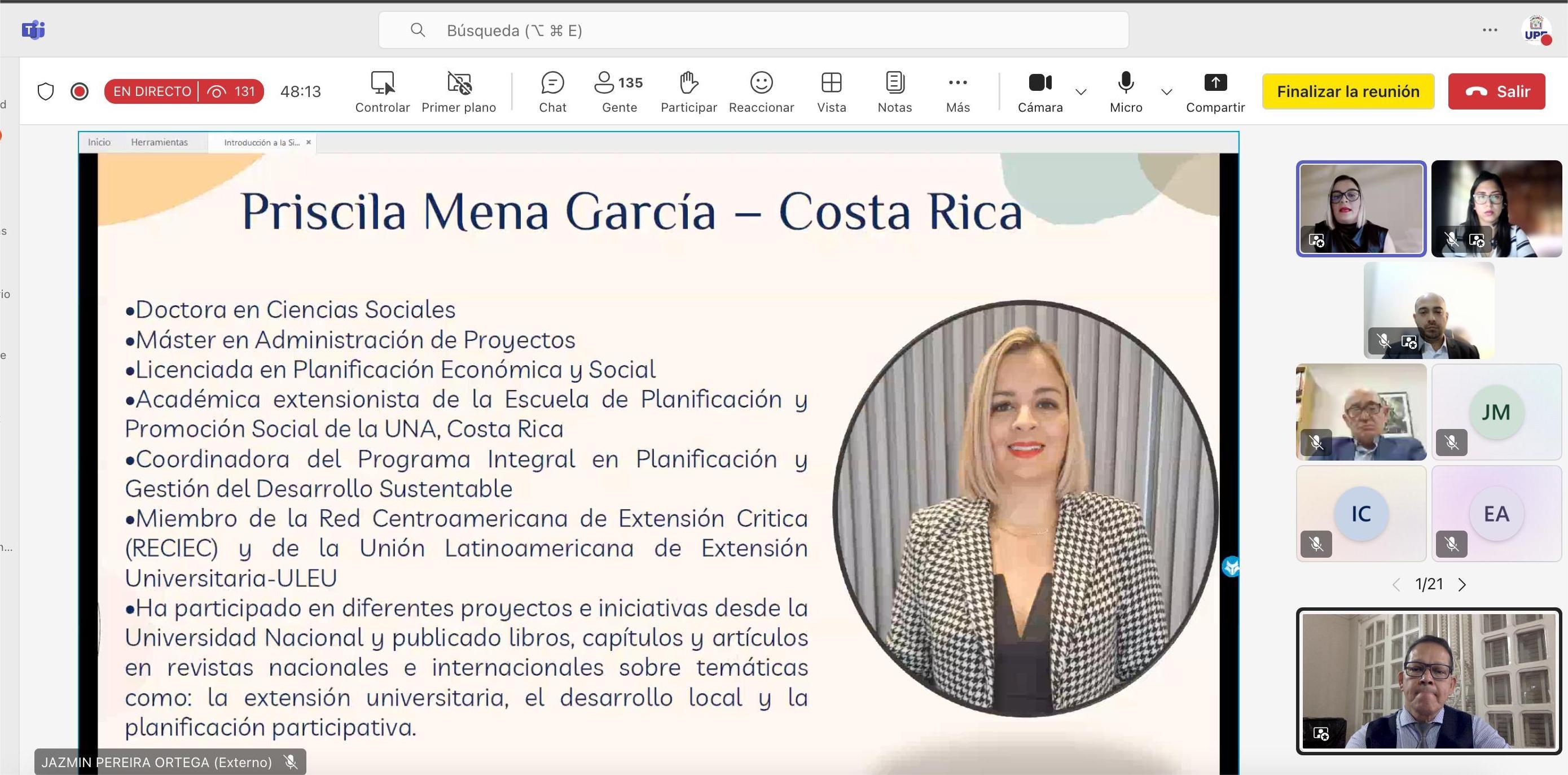Click the muted mic on bald man's tile
1568x775 pixels.
pyautogui.click(x=1383, y=341)
